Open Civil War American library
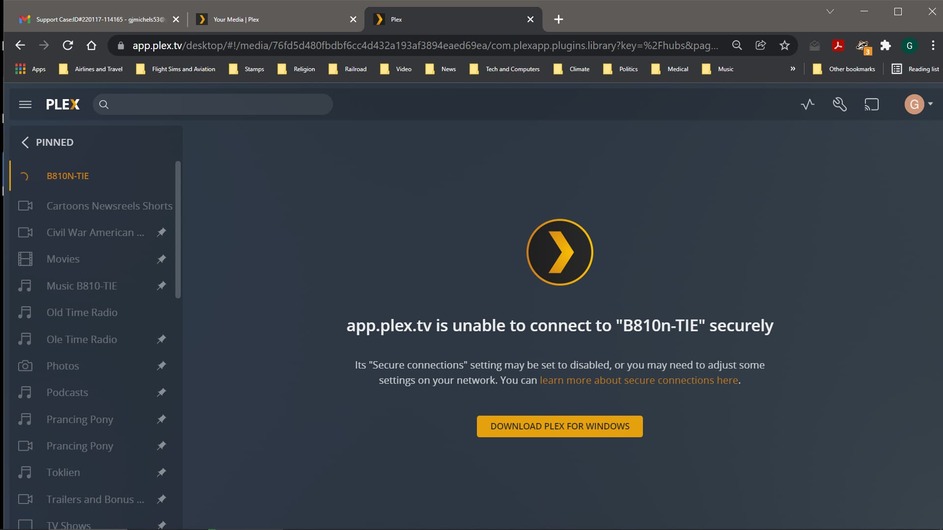The image size is (943, 530). 95,232
